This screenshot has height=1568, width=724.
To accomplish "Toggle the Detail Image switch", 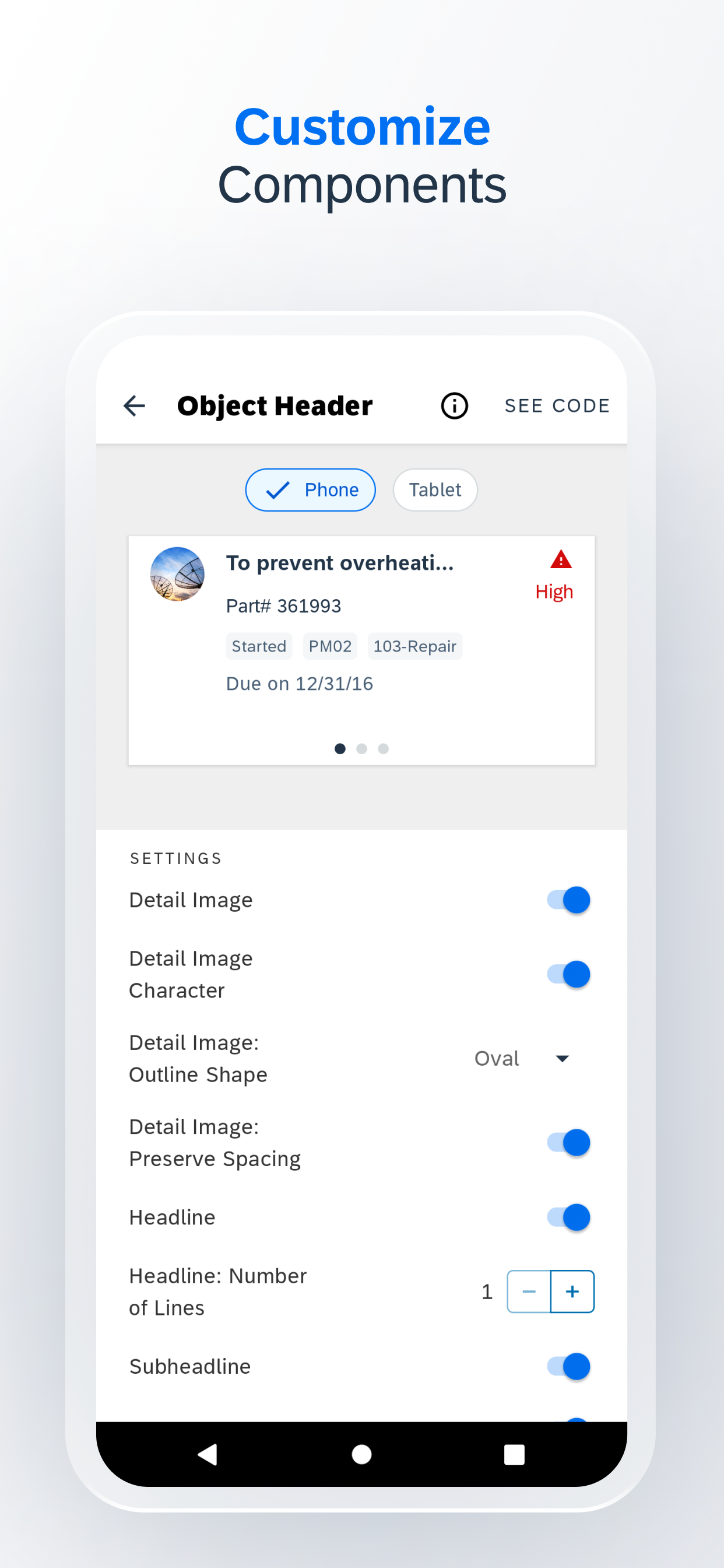I will 568,900.
